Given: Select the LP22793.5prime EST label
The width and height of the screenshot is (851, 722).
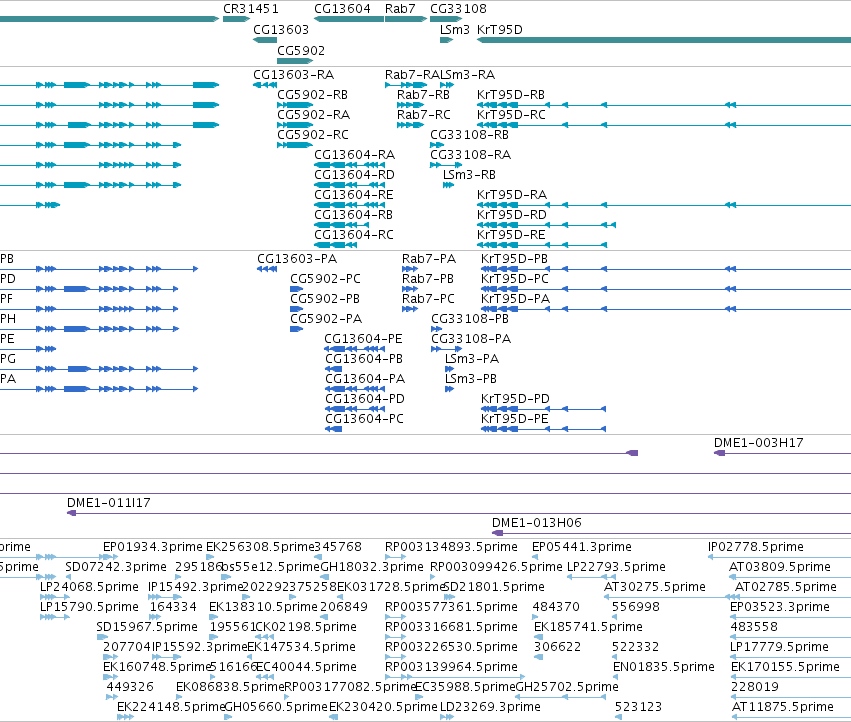Looking at the screenshot, I should click(x=616, y=566).
